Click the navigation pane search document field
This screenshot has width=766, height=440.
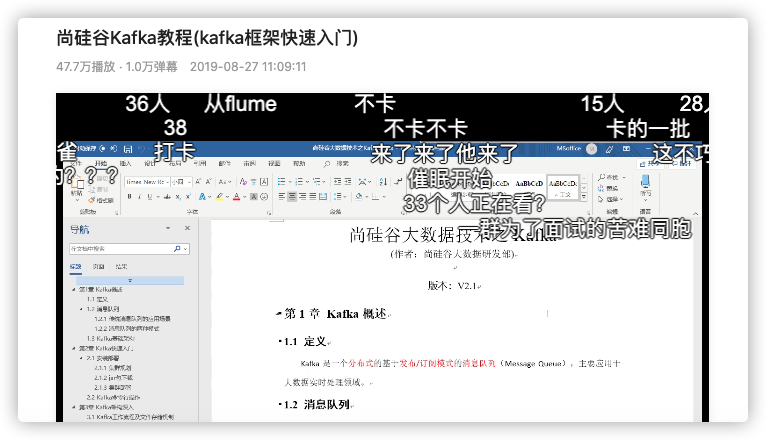tap(129, 249)
